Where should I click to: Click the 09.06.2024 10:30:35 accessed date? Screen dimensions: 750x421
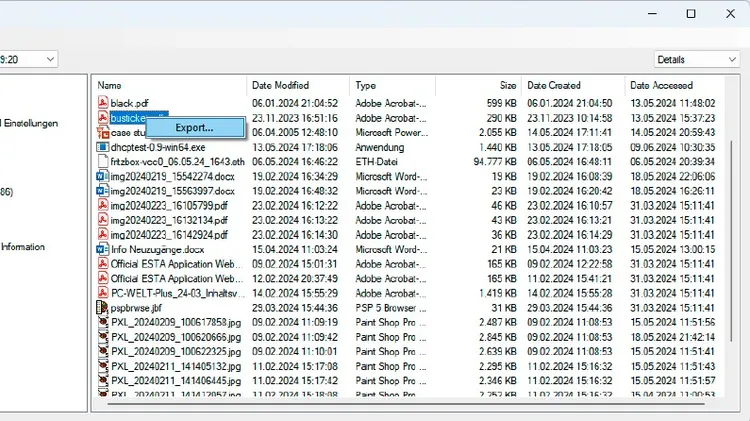point(673,147)
